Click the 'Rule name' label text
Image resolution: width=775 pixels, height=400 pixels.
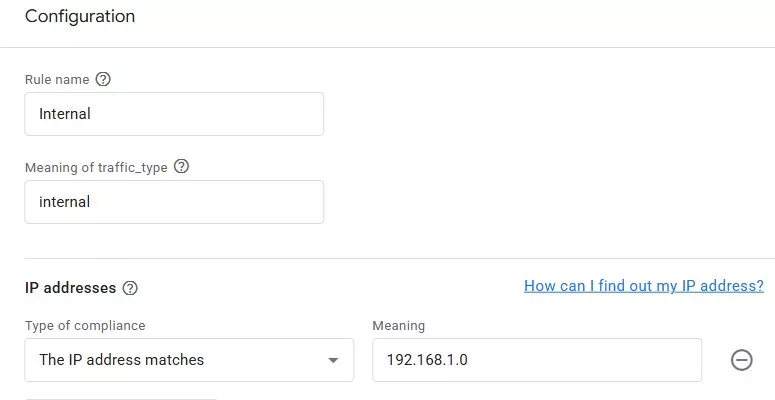point(57,80)
